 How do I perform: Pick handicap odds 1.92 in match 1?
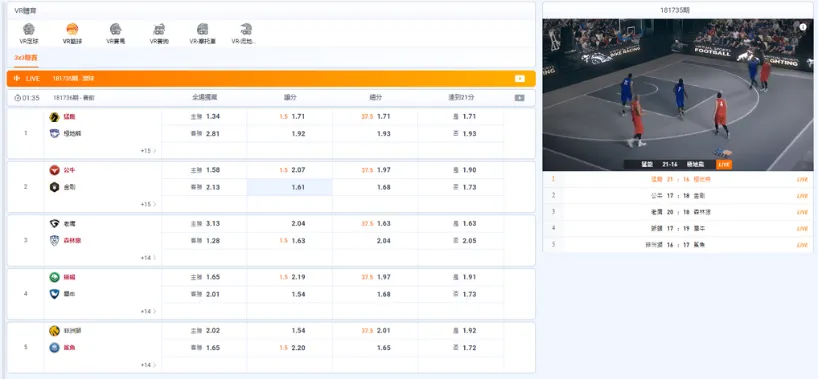point(290,134)
